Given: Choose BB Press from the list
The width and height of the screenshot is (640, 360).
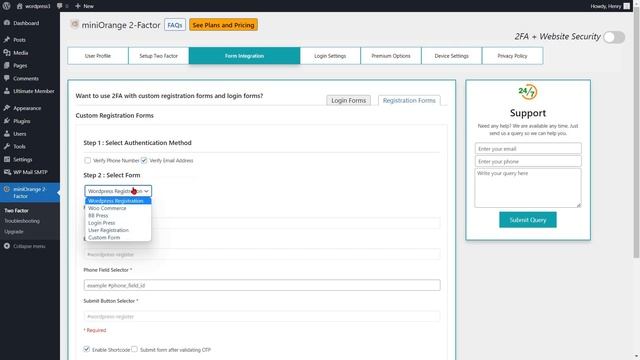Looking at the screenshot, I should tap(118, 216).
